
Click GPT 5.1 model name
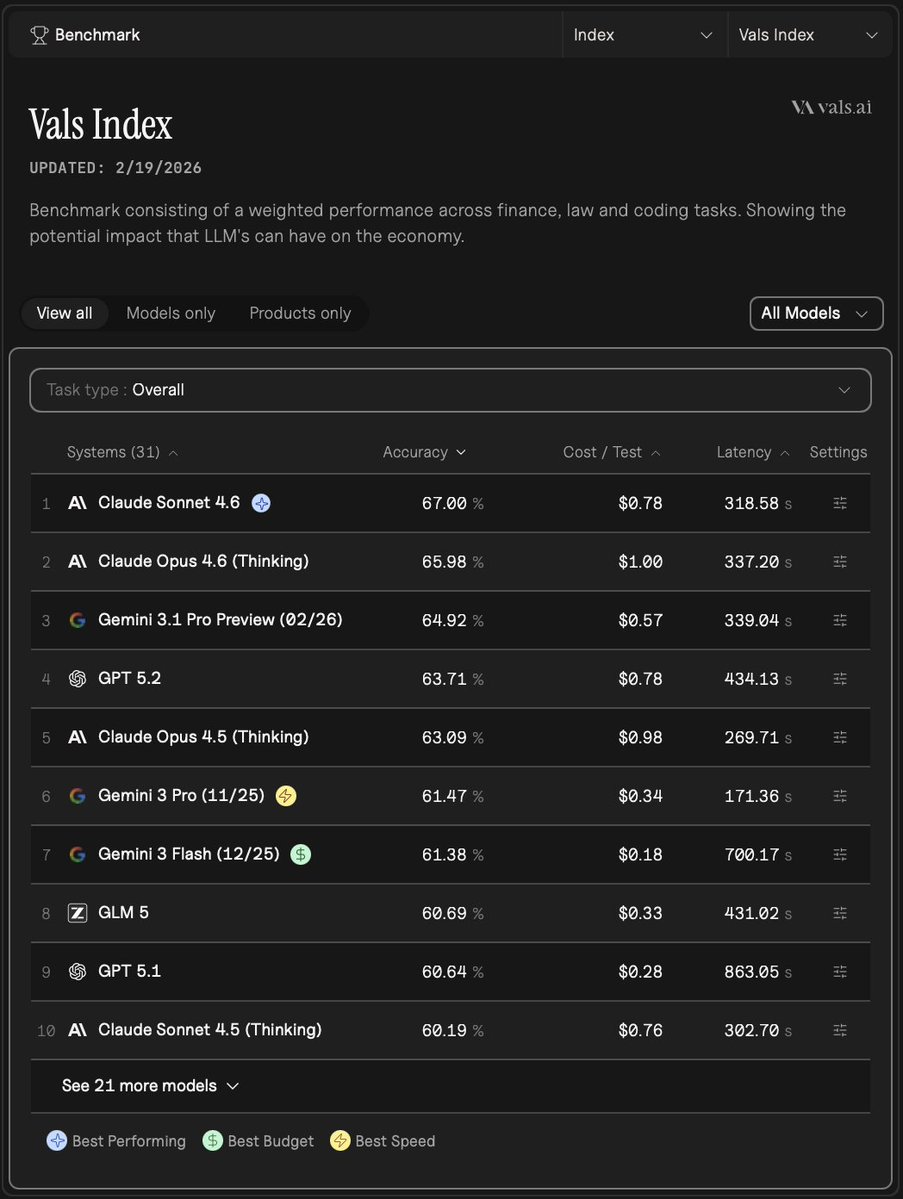coord(129,971)
